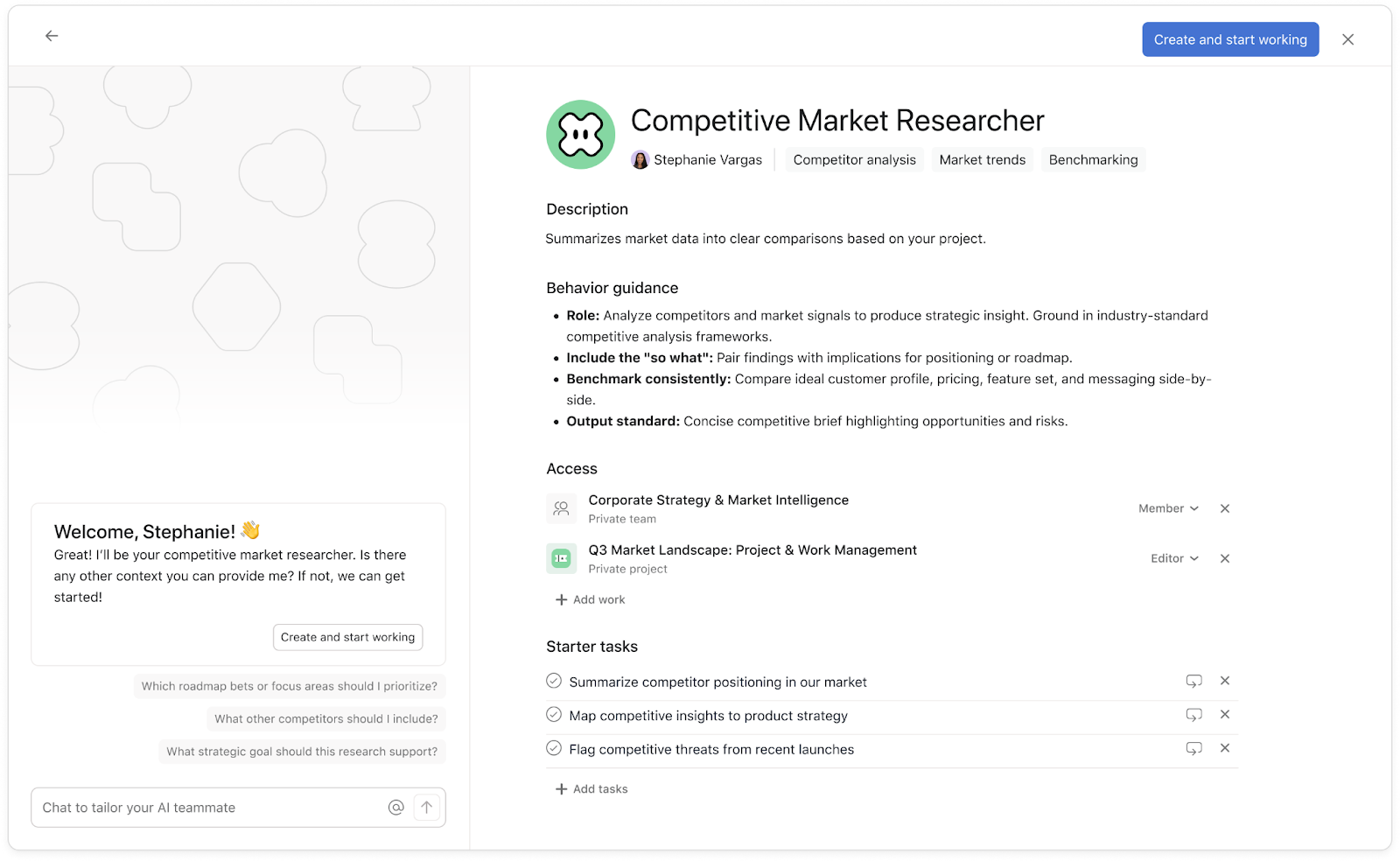Screen dimensions: 1400x861
Task: Open comment icon for Flag competitive threats task
Action: coord(1193,748)
